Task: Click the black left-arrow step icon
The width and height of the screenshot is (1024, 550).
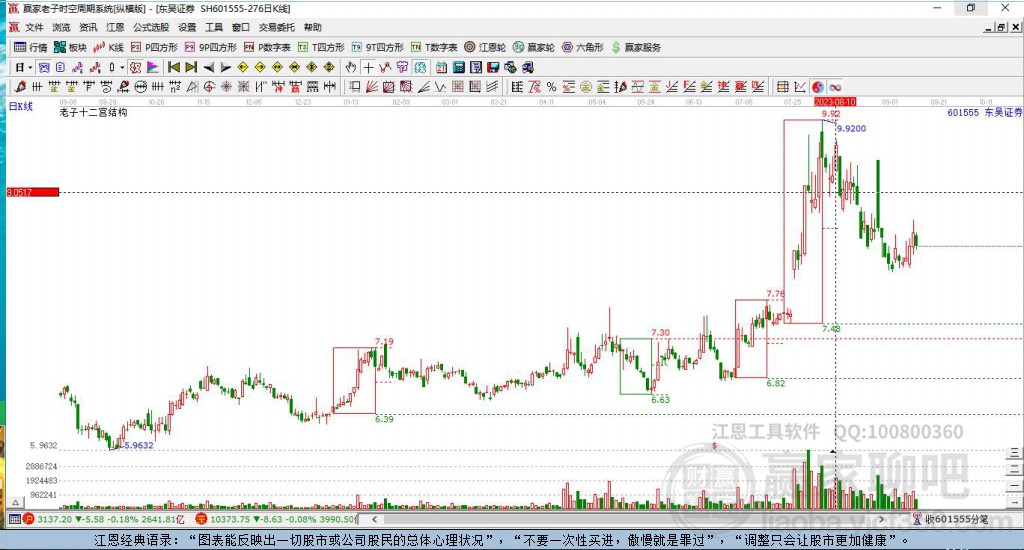Action: (208, 67)
